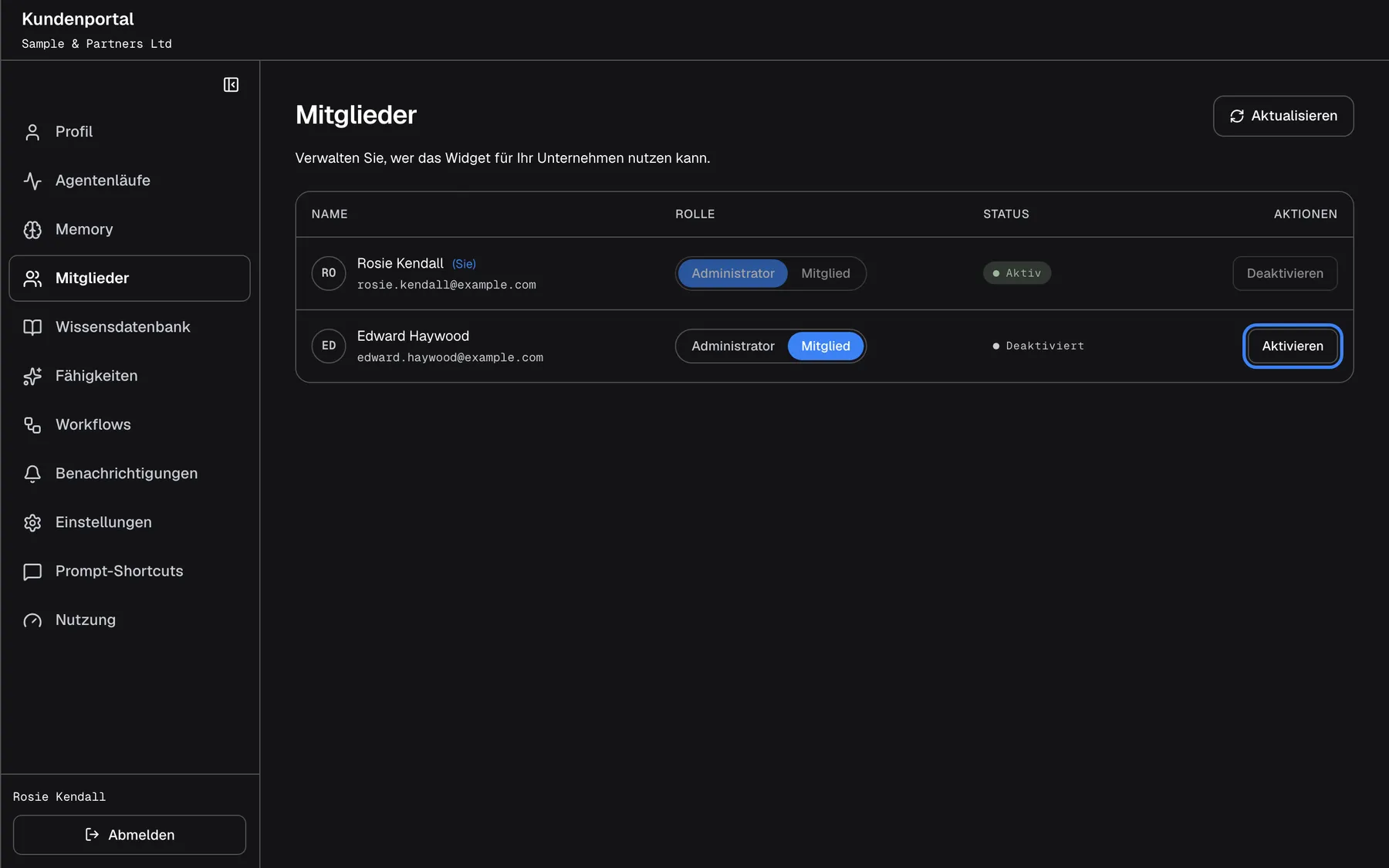Open Prompt-Shortcuts page
The width and height of the screenshot is (1389, 868).
pos(130,572)
